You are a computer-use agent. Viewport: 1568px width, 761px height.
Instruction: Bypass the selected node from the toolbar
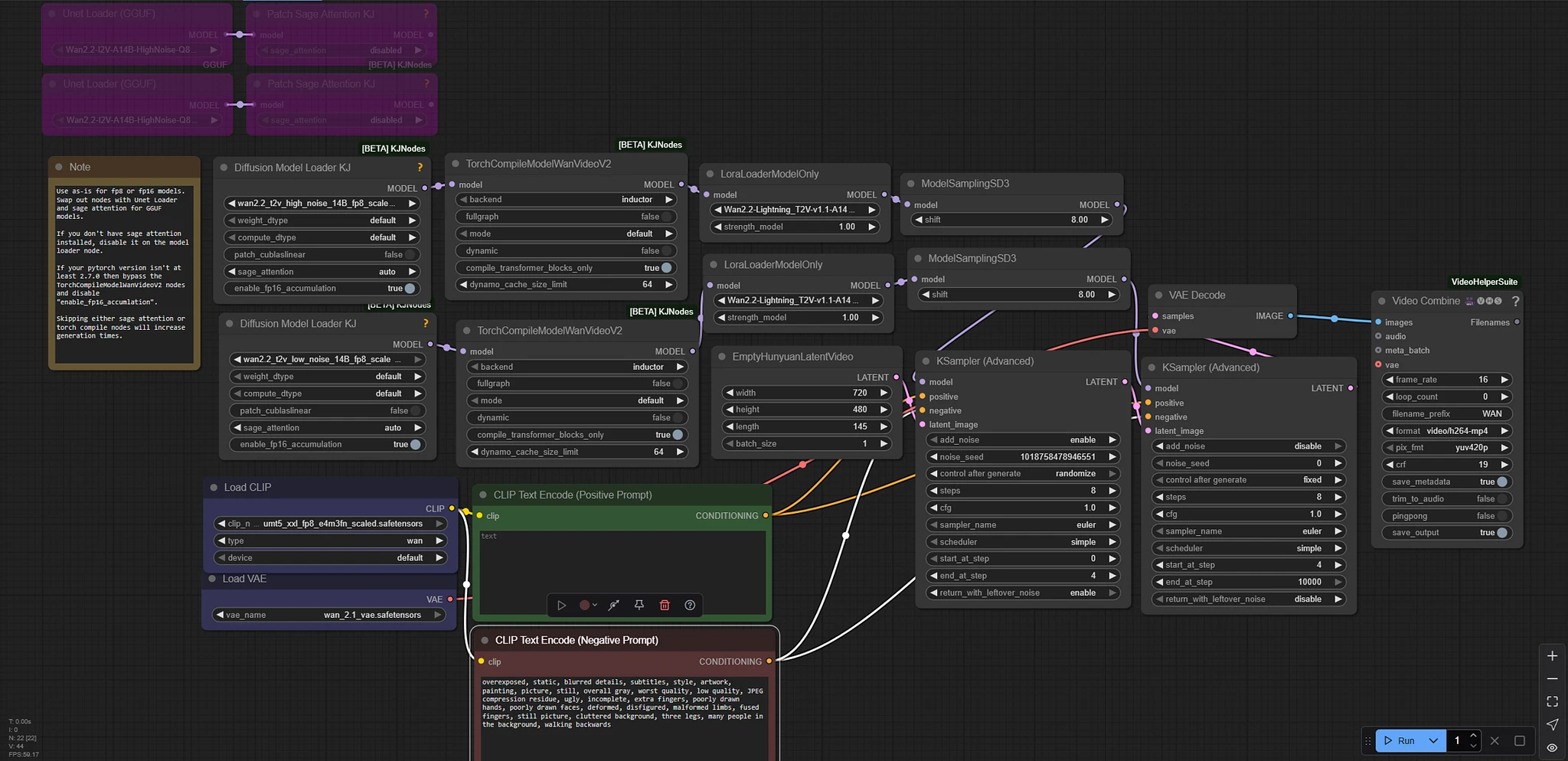(x=613, y=605)
